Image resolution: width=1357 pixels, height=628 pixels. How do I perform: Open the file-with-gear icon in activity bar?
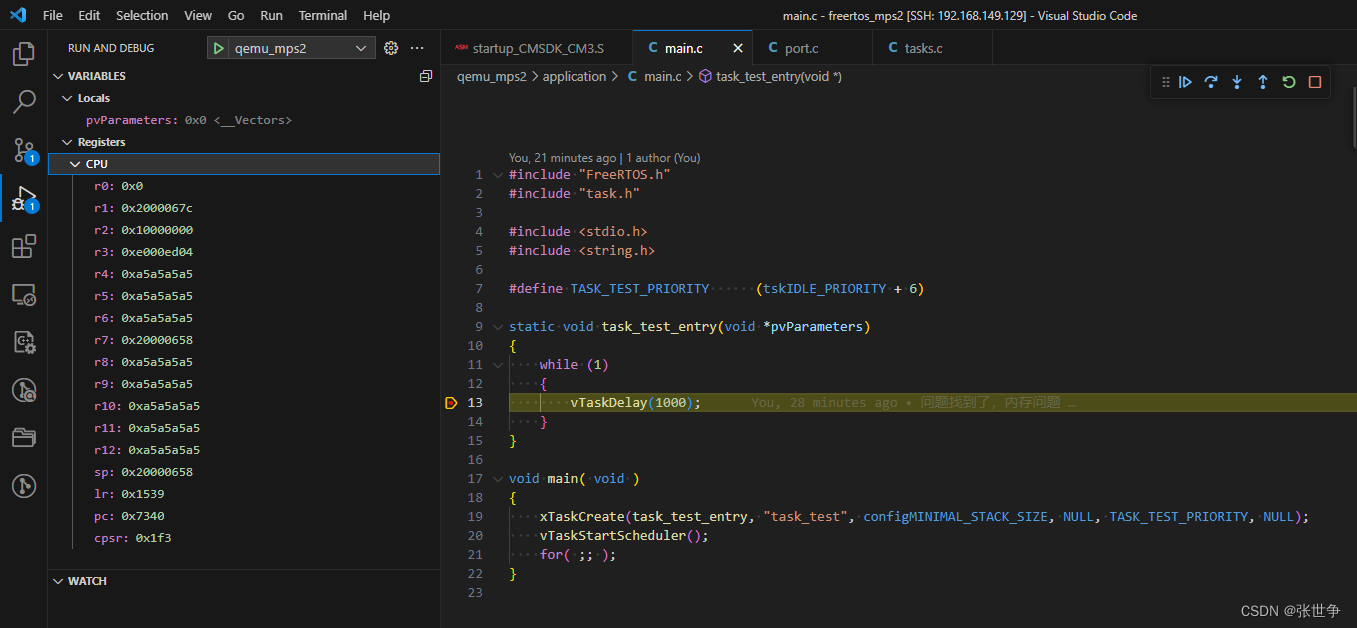[x=24, y=342]
